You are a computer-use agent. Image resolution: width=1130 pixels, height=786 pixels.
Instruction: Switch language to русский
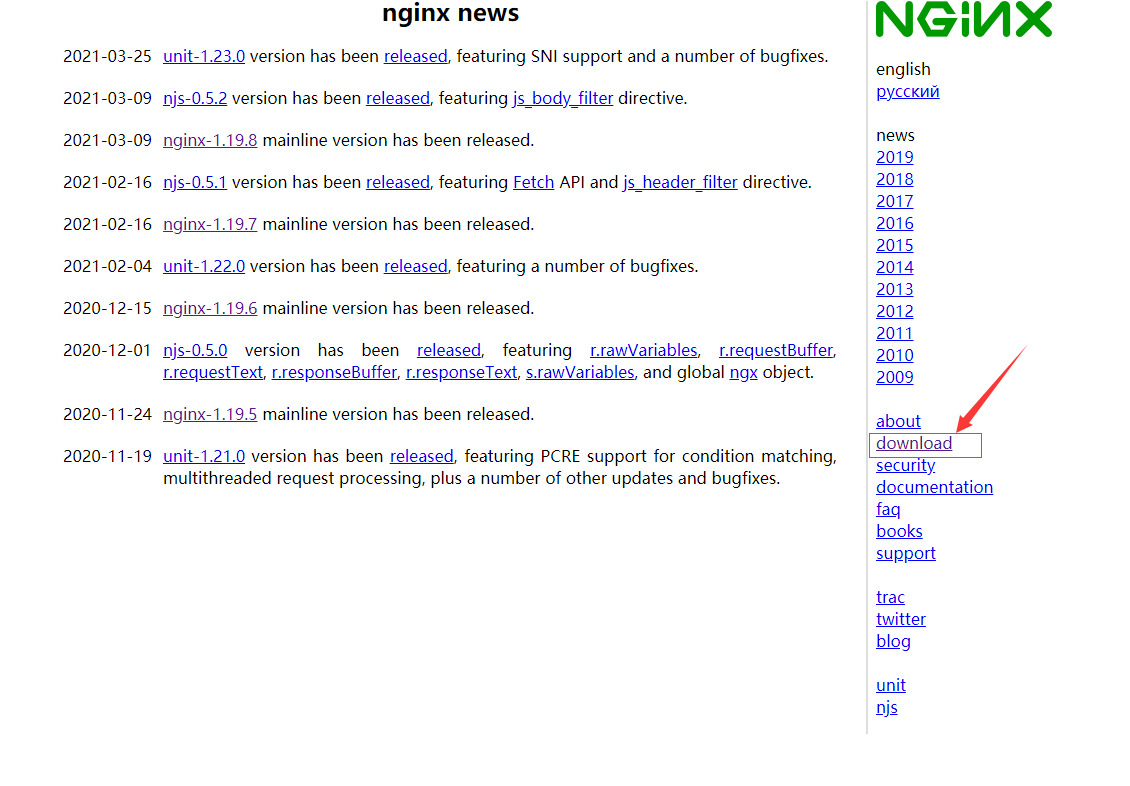click(x=907, y=91)
